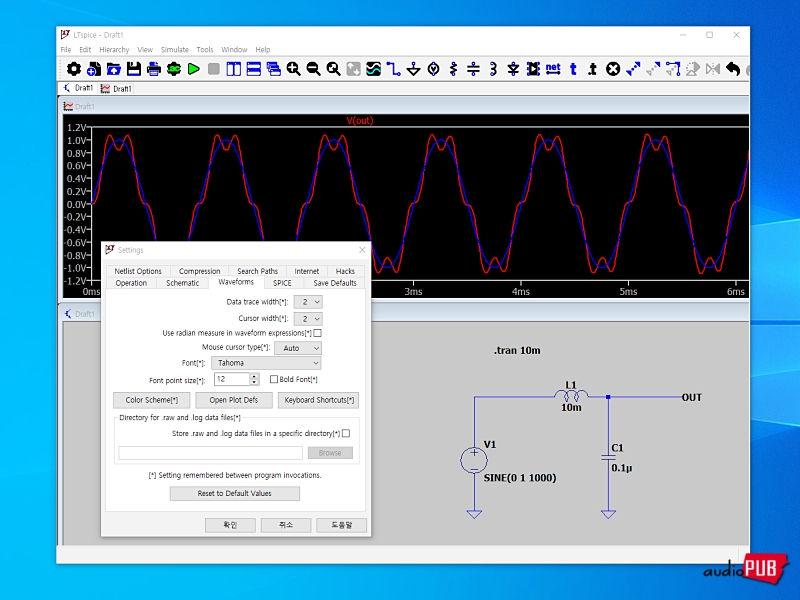This screenshot has width=800, height=600.
Task: Switch to the SPICE settings tab
Action: tap(282, 283)
